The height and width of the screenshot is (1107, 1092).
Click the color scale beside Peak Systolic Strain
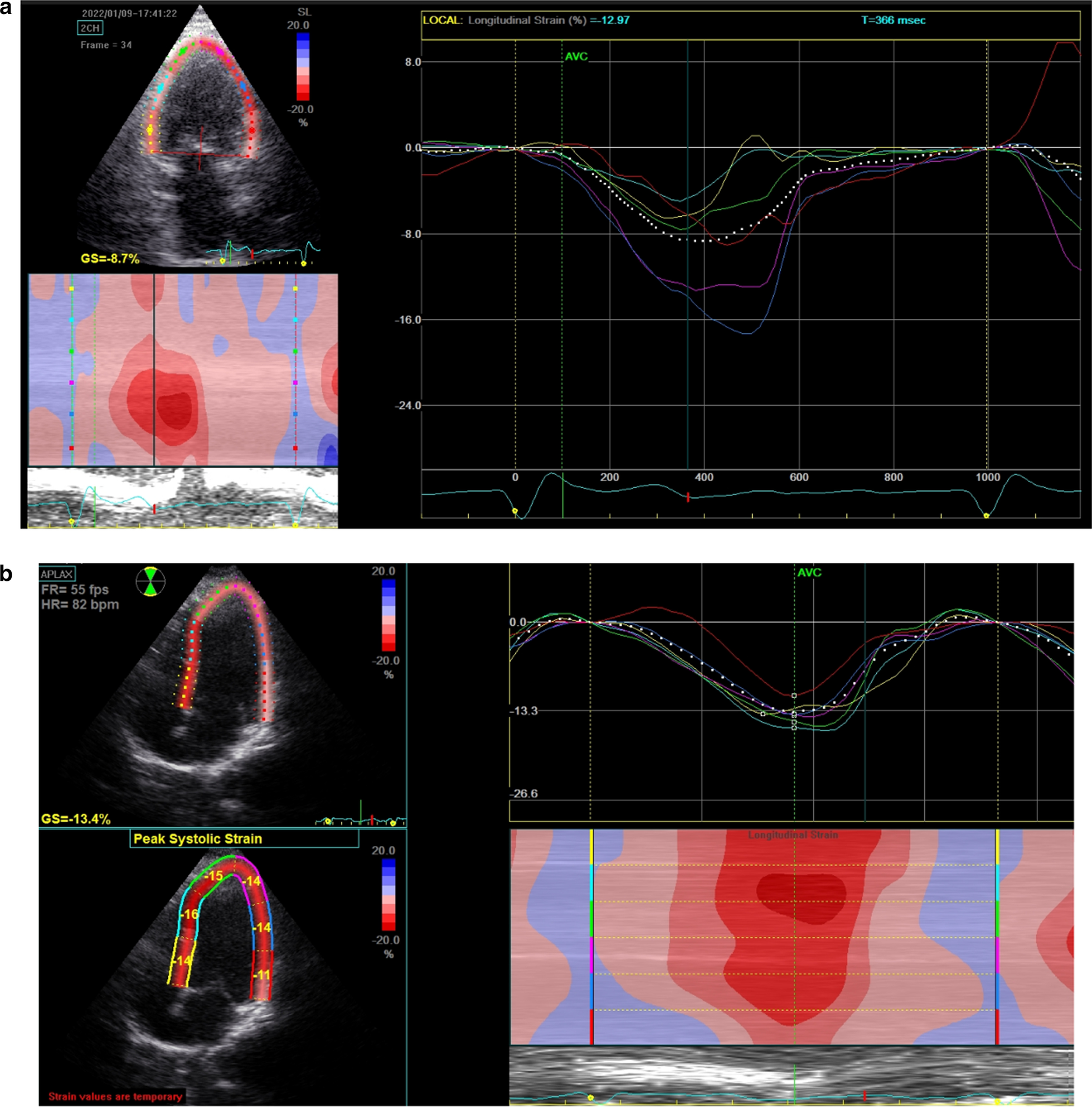(x=389, y=895)
